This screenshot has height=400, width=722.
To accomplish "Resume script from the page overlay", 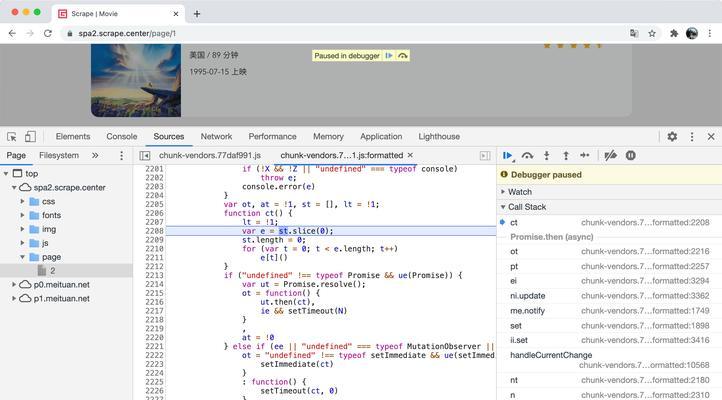I will pyautogui.click(x=389, y=56).
